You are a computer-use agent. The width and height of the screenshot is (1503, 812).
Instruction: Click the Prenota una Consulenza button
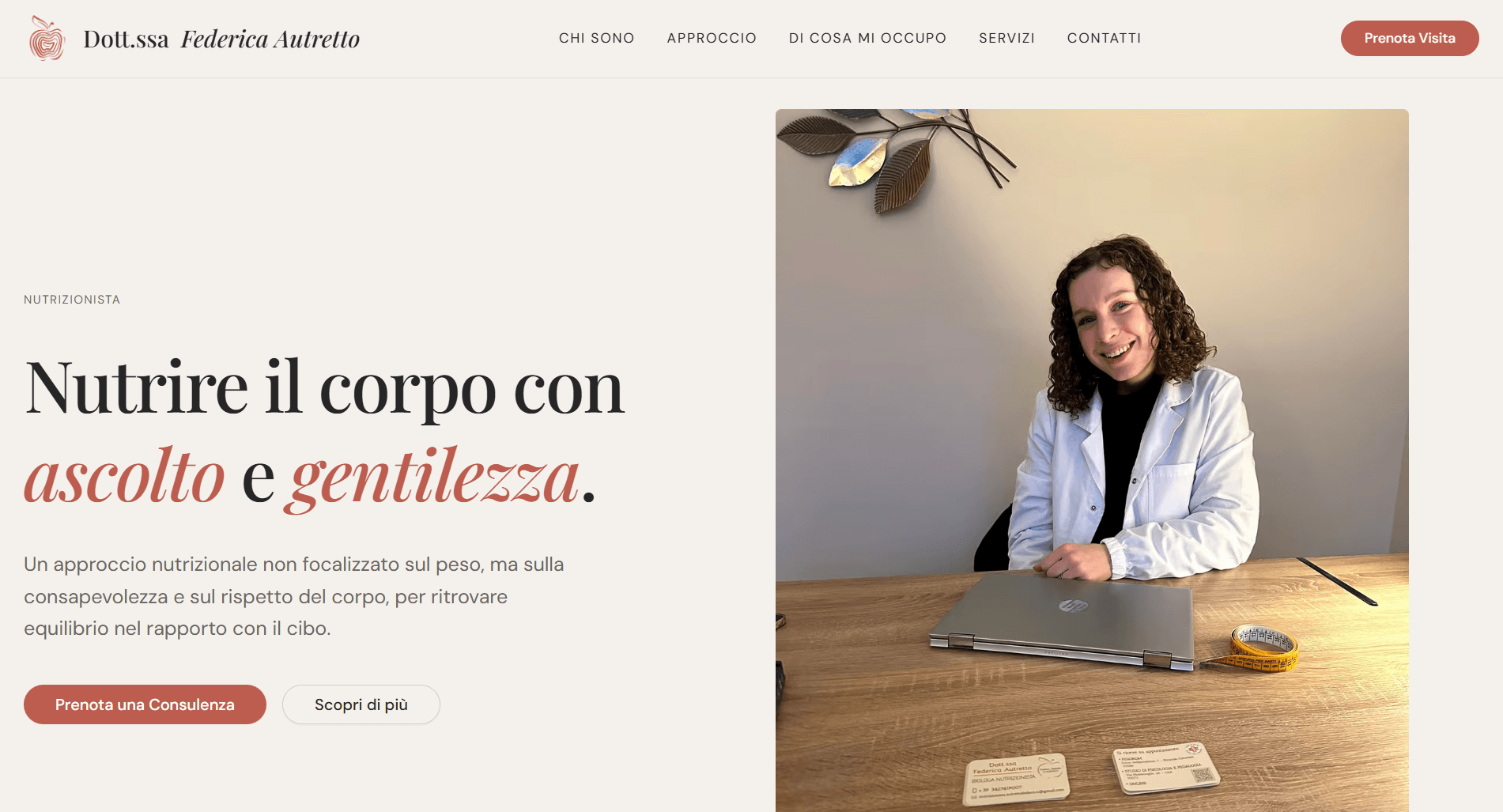[x=145, y=704]
